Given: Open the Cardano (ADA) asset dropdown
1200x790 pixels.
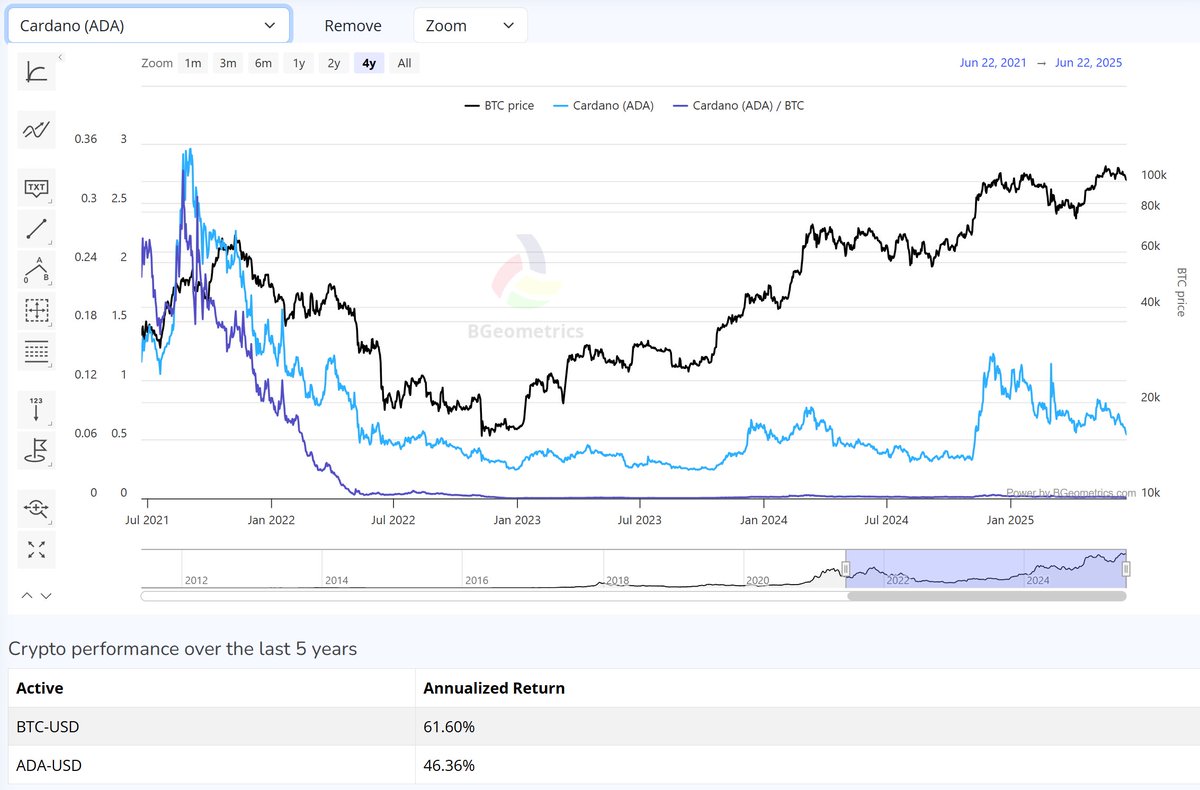Looking at the screenshot, I should tap(149, 25).
